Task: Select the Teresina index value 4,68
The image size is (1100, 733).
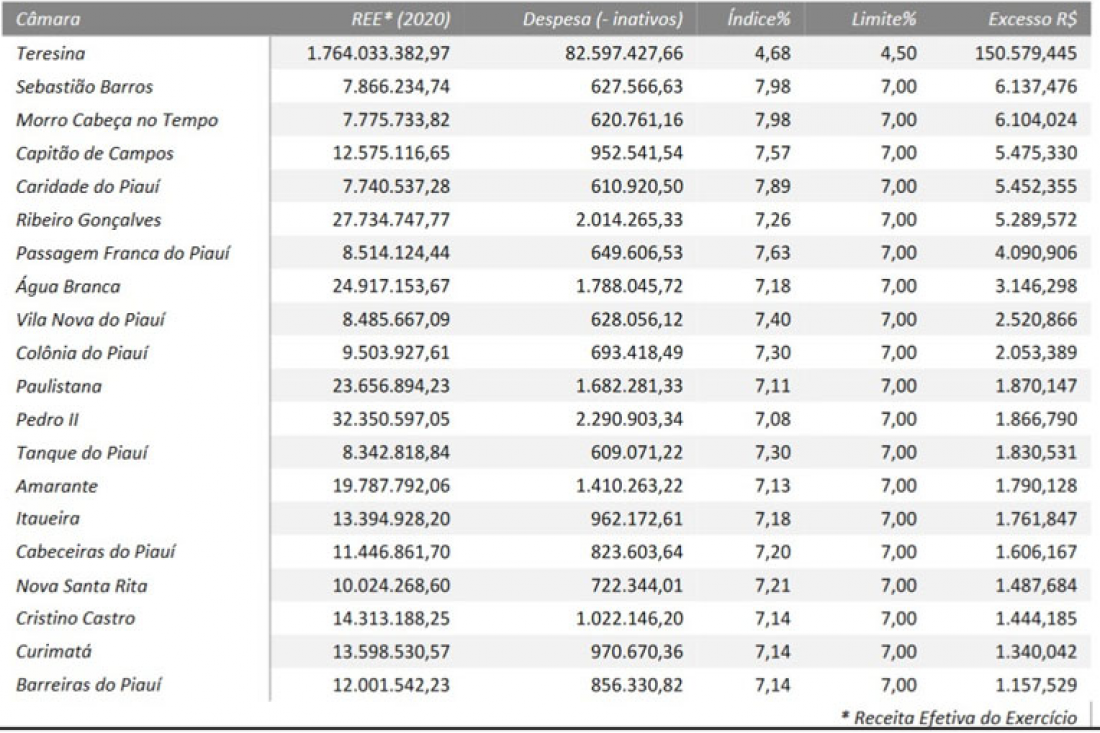Action: tap(772, 53)
